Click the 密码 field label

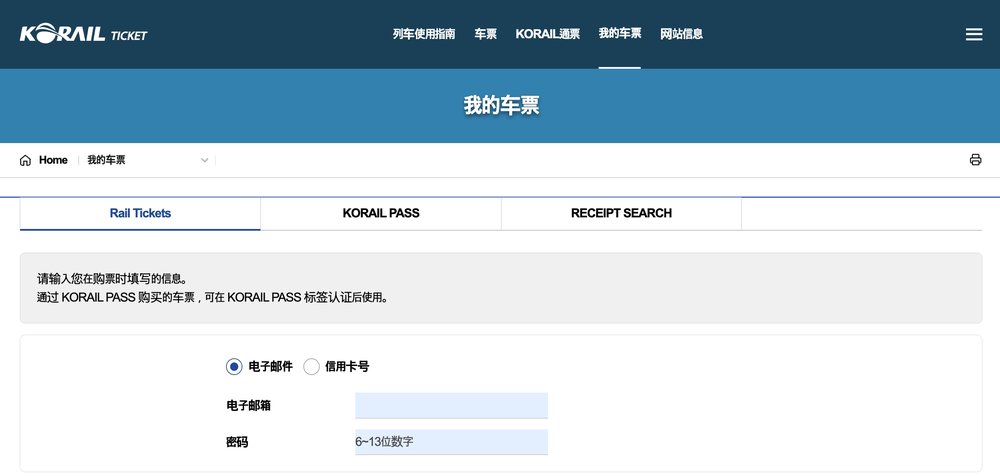(237, 442)
